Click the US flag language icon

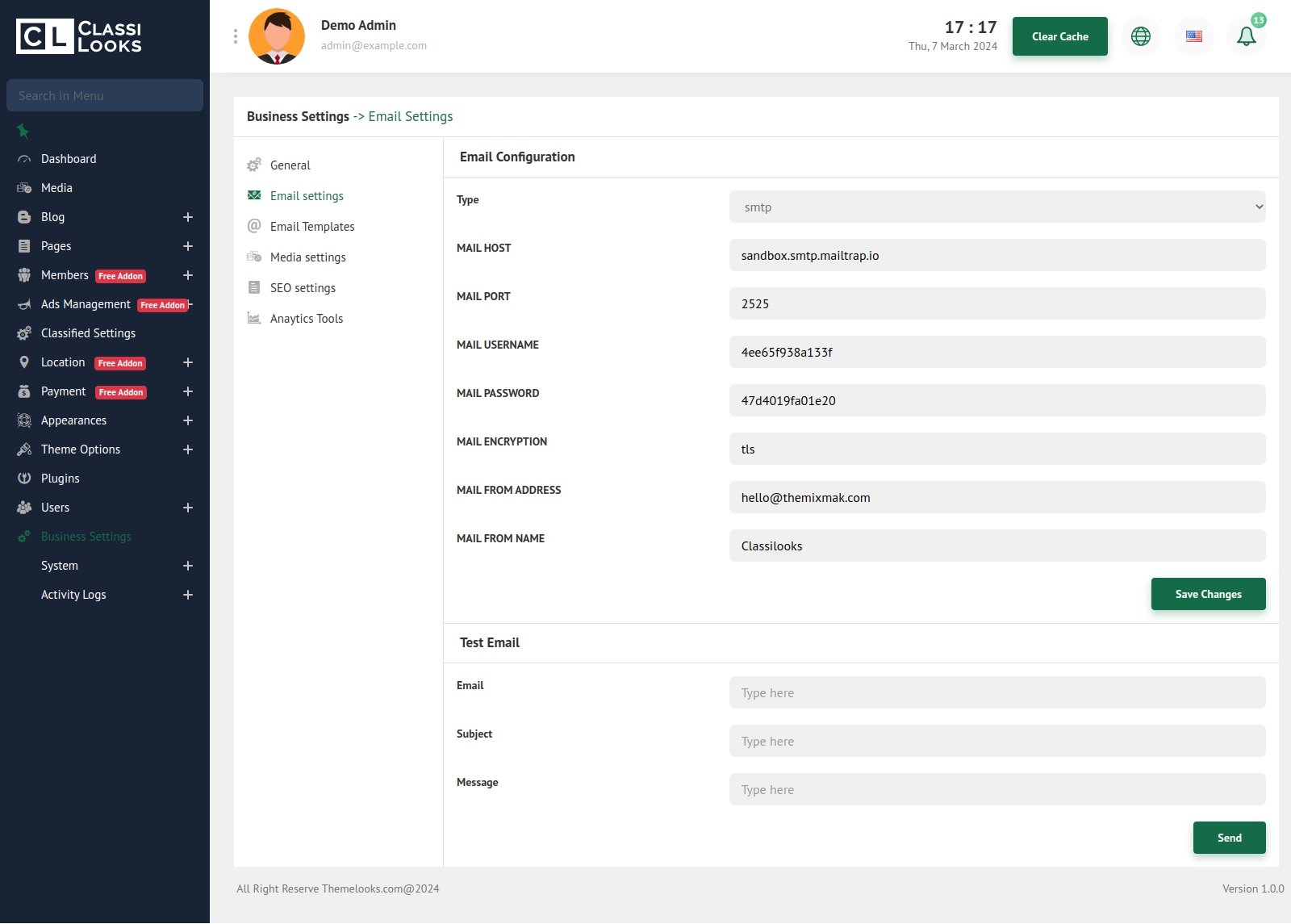1193,36
